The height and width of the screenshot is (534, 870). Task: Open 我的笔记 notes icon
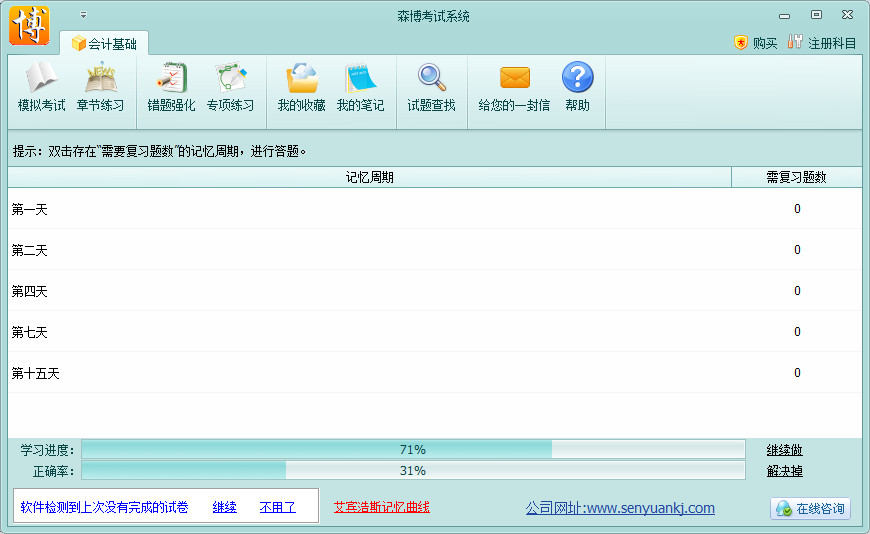coord(360,88)
